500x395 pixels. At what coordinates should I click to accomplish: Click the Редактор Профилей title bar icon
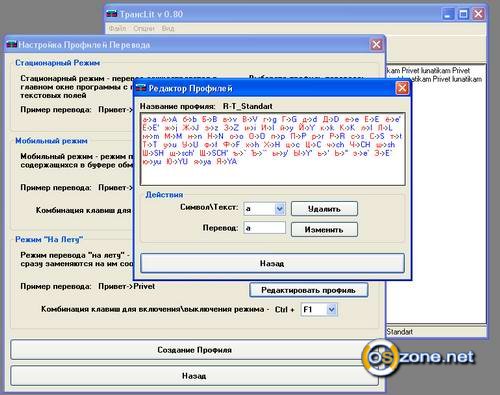coord(141,88)
